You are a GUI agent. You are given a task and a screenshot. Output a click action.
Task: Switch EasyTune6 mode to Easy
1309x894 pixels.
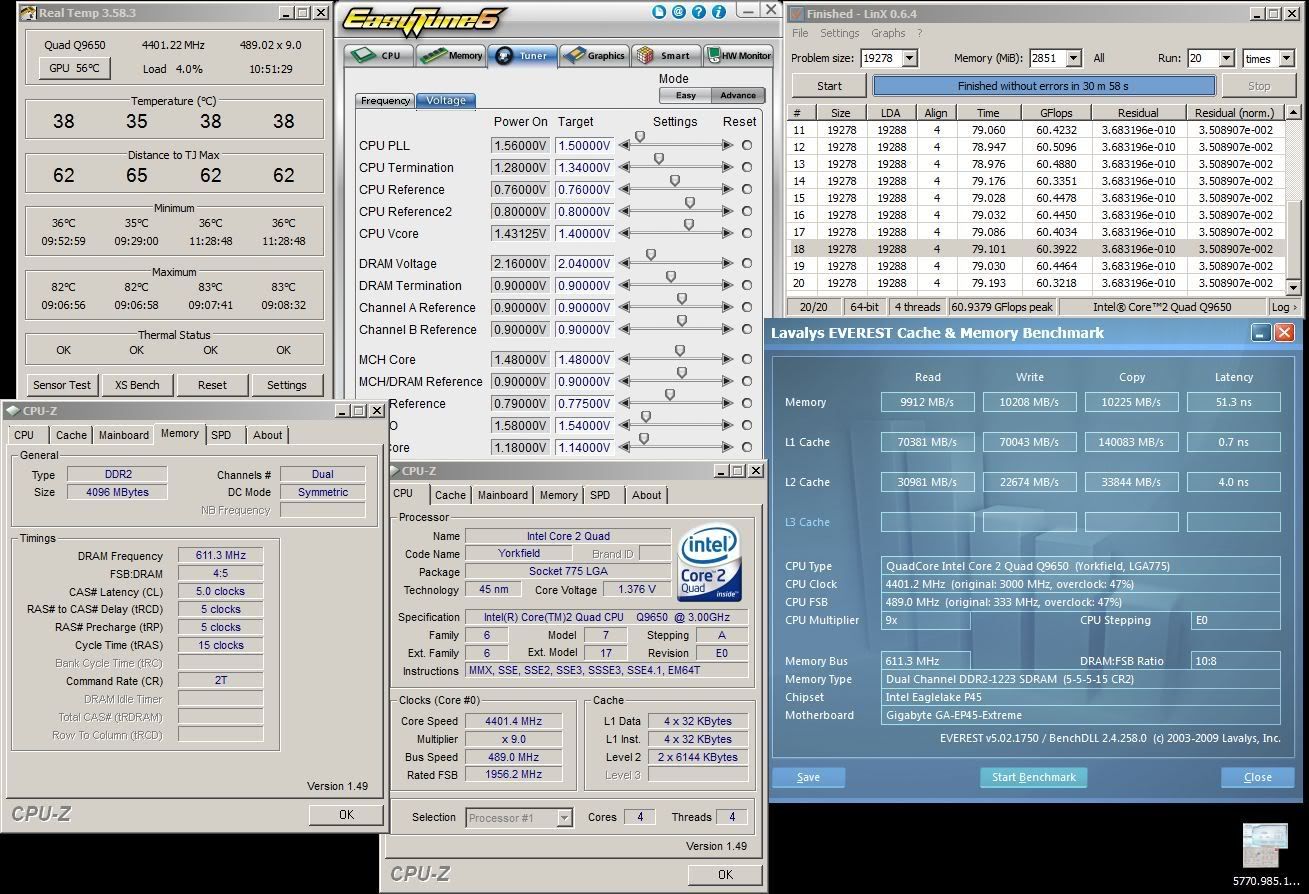(x=686, y=95)
